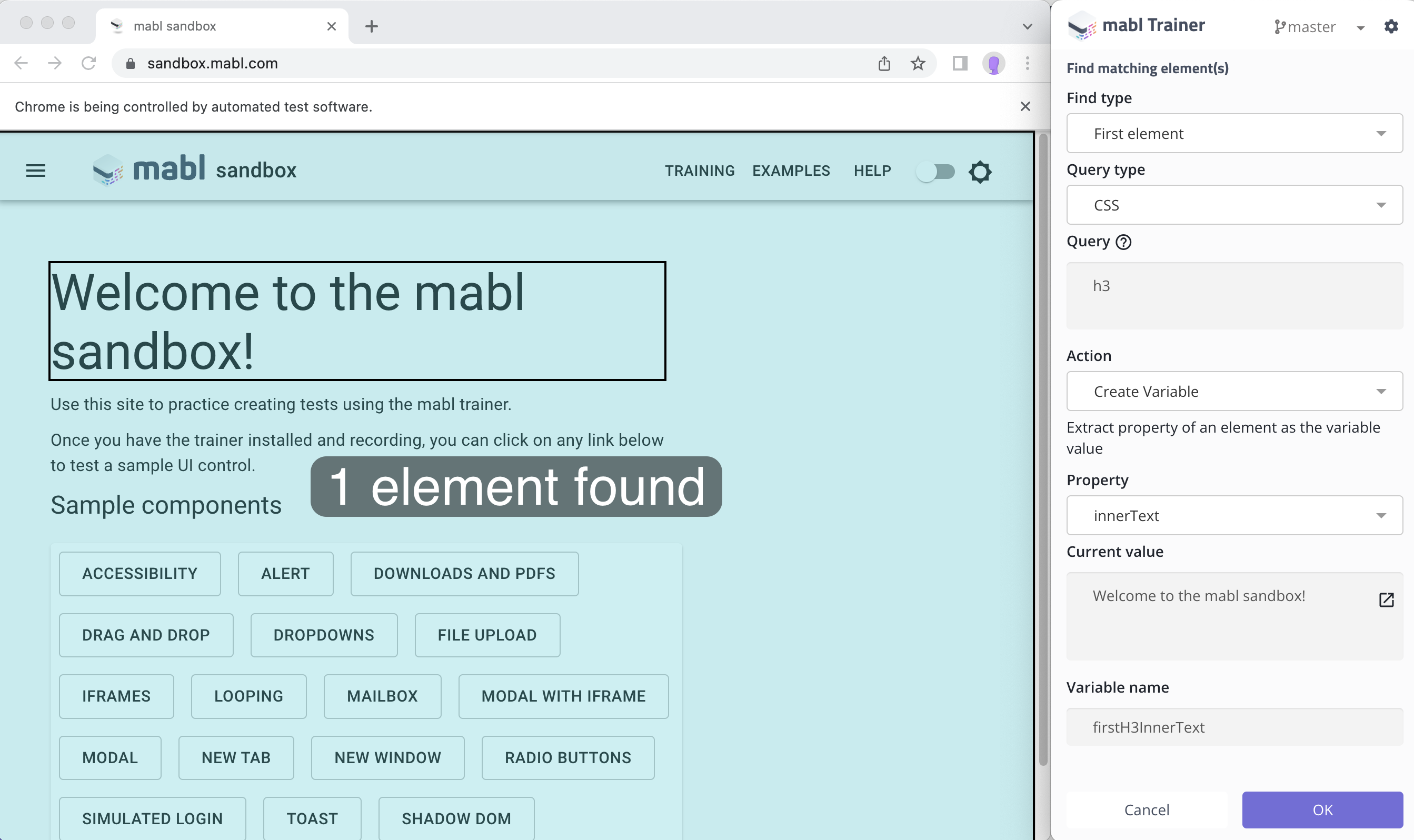This screenshot has width=1414, height=840.
Task: Open the Property innerText dropdown
Action: click(1234, 515)
